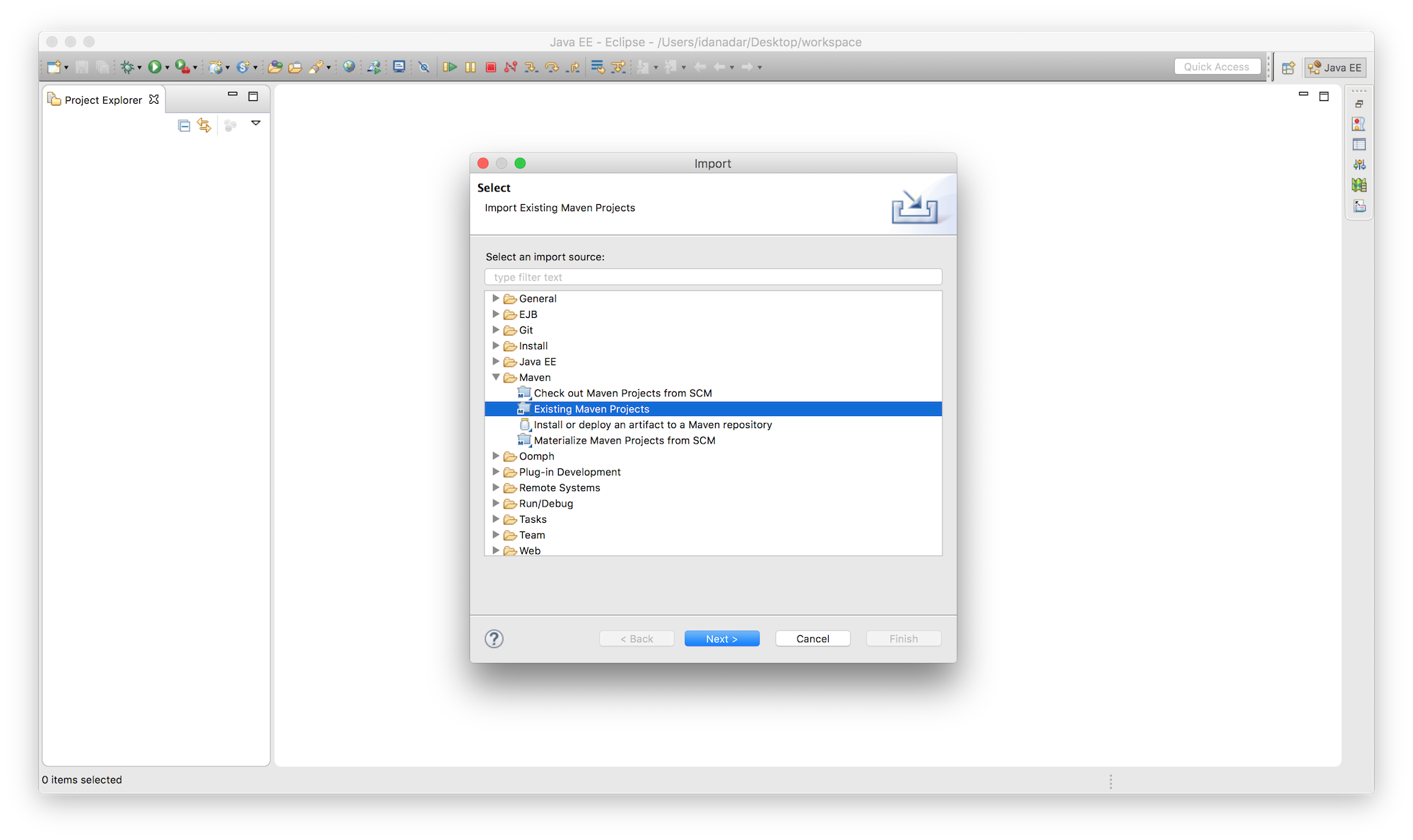Click the Quick Access search icon

click(x=1216, y=66)
